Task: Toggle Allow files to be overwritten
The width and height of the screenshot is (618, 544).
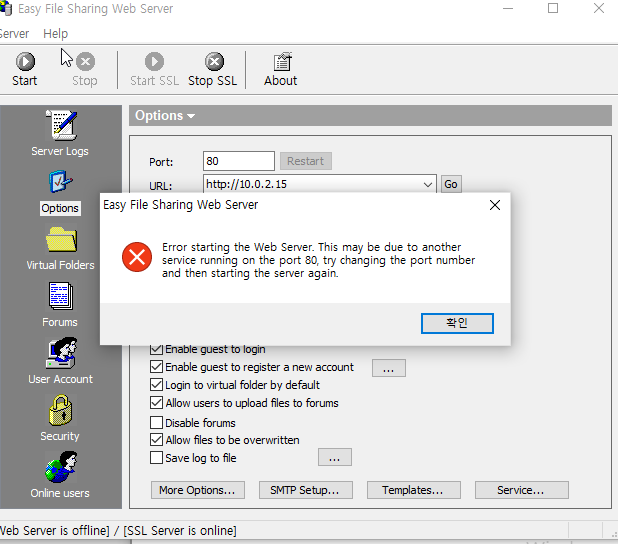Action: click(156, 440)
